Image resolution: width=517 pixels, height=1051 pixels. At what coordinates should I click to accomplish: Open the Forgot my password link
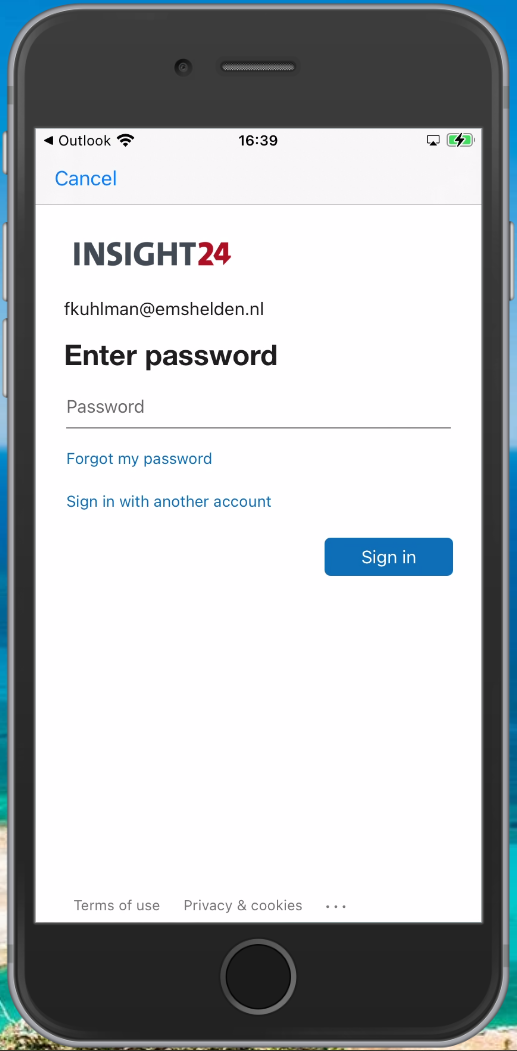[139, 459]
